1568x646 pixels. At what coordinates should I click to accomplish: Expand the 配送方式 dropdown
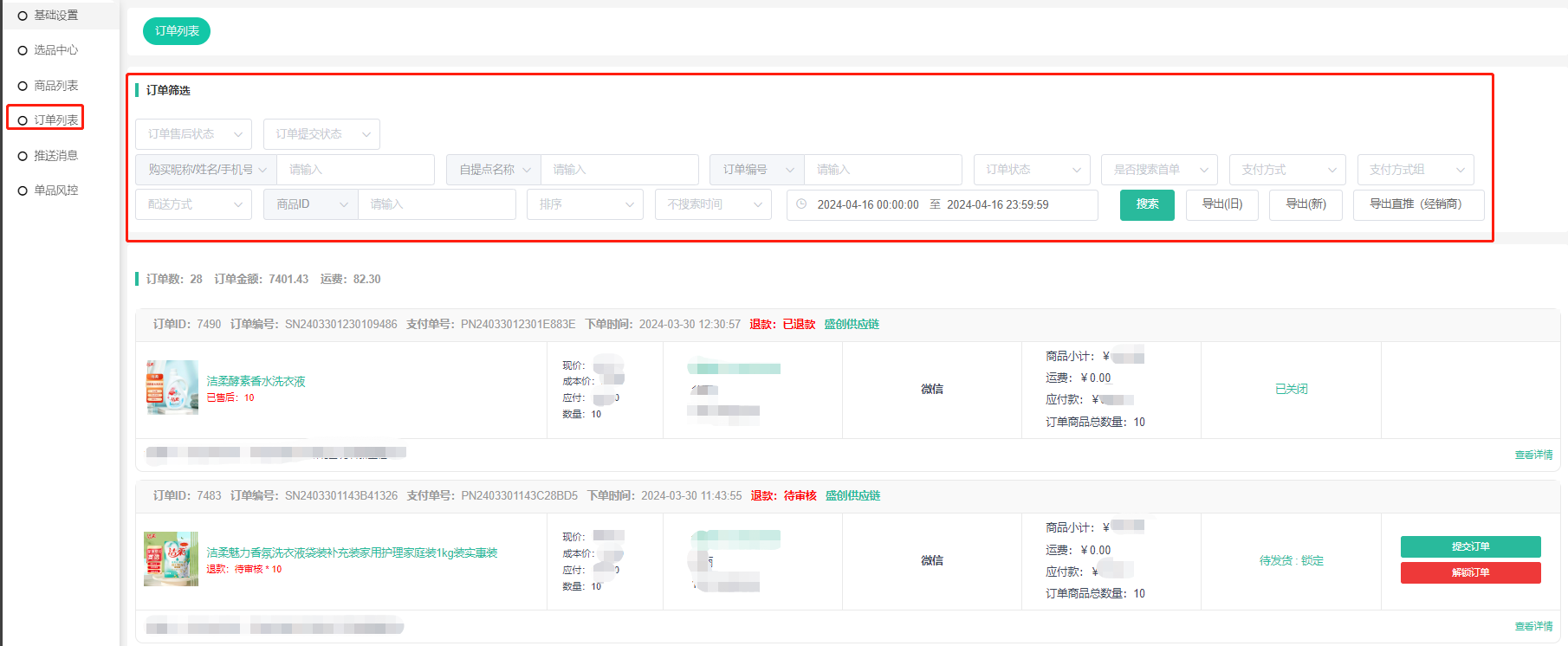(193, 204)
